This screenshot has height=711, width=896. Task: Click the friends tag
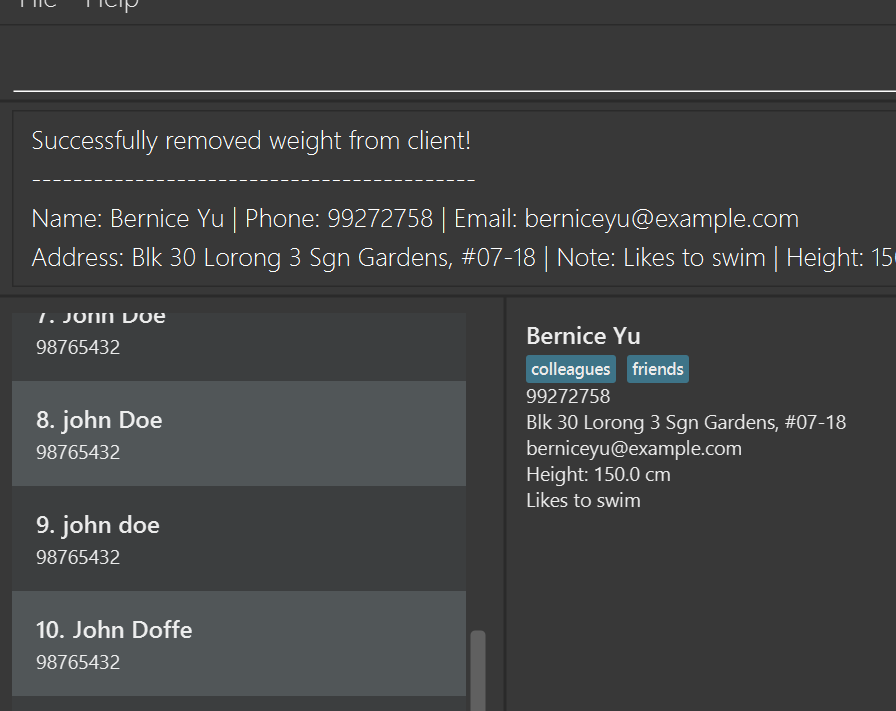[657, 370]
